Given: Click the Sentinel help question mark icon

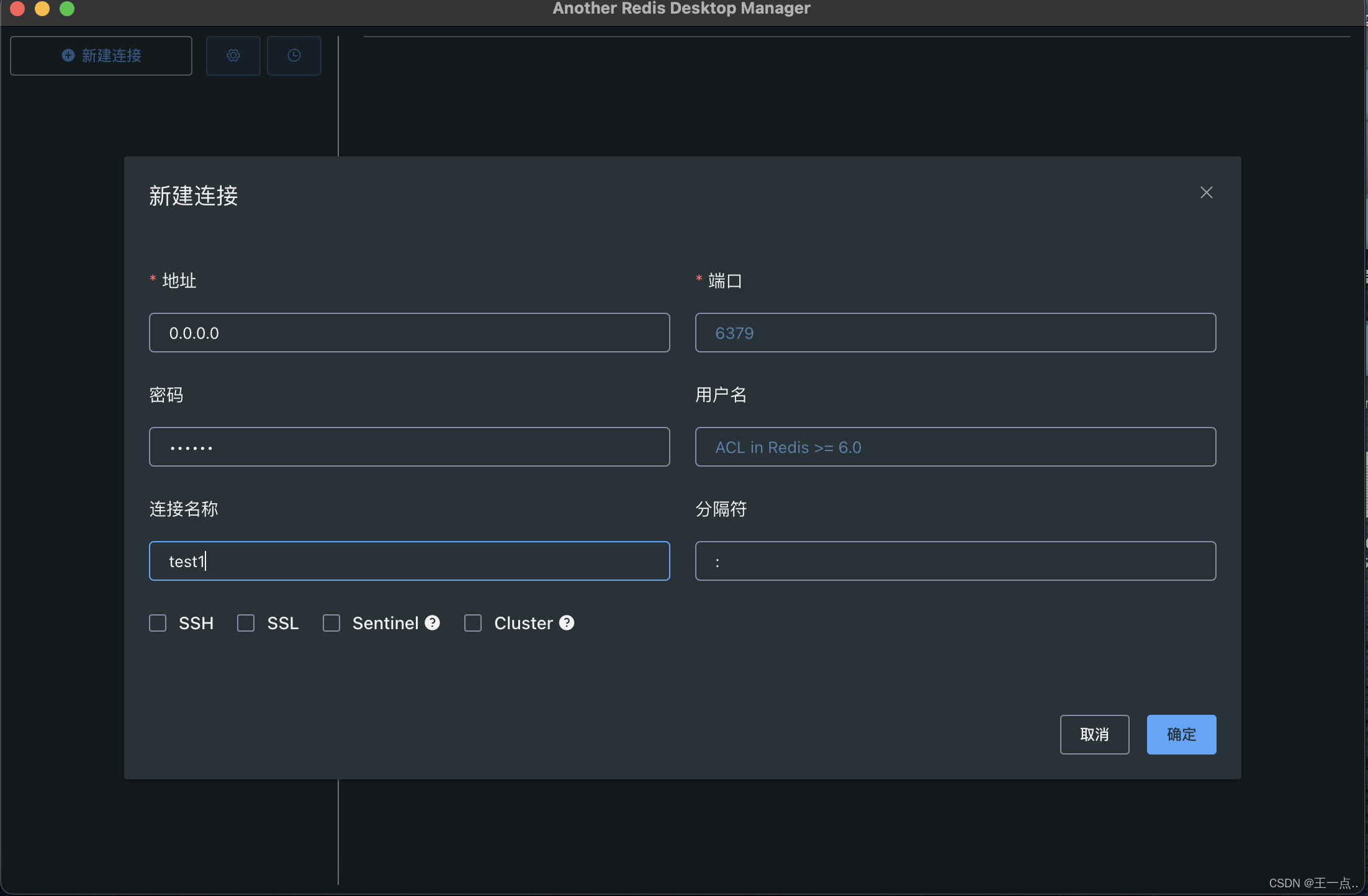Looking at the screenshot, I should (x=433, y=622).
